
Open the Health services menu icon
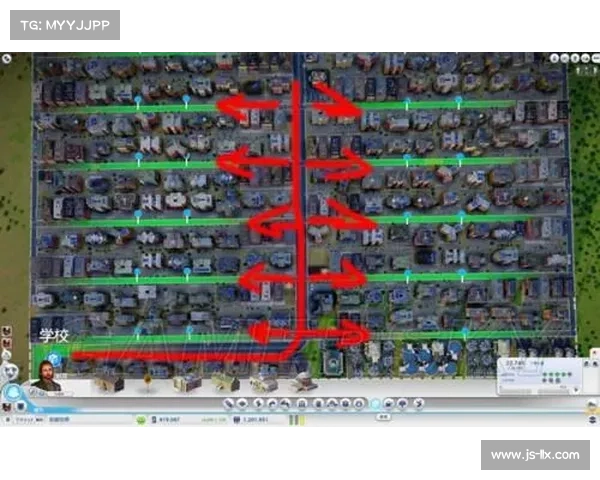345,404
